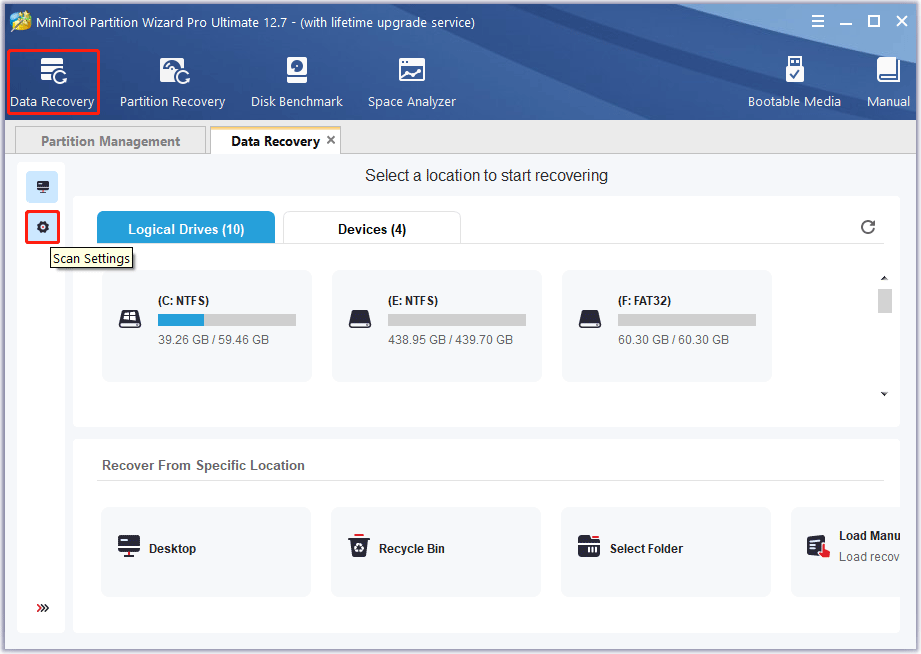Click the Desktop monitor icon

[x=129, y=546]
